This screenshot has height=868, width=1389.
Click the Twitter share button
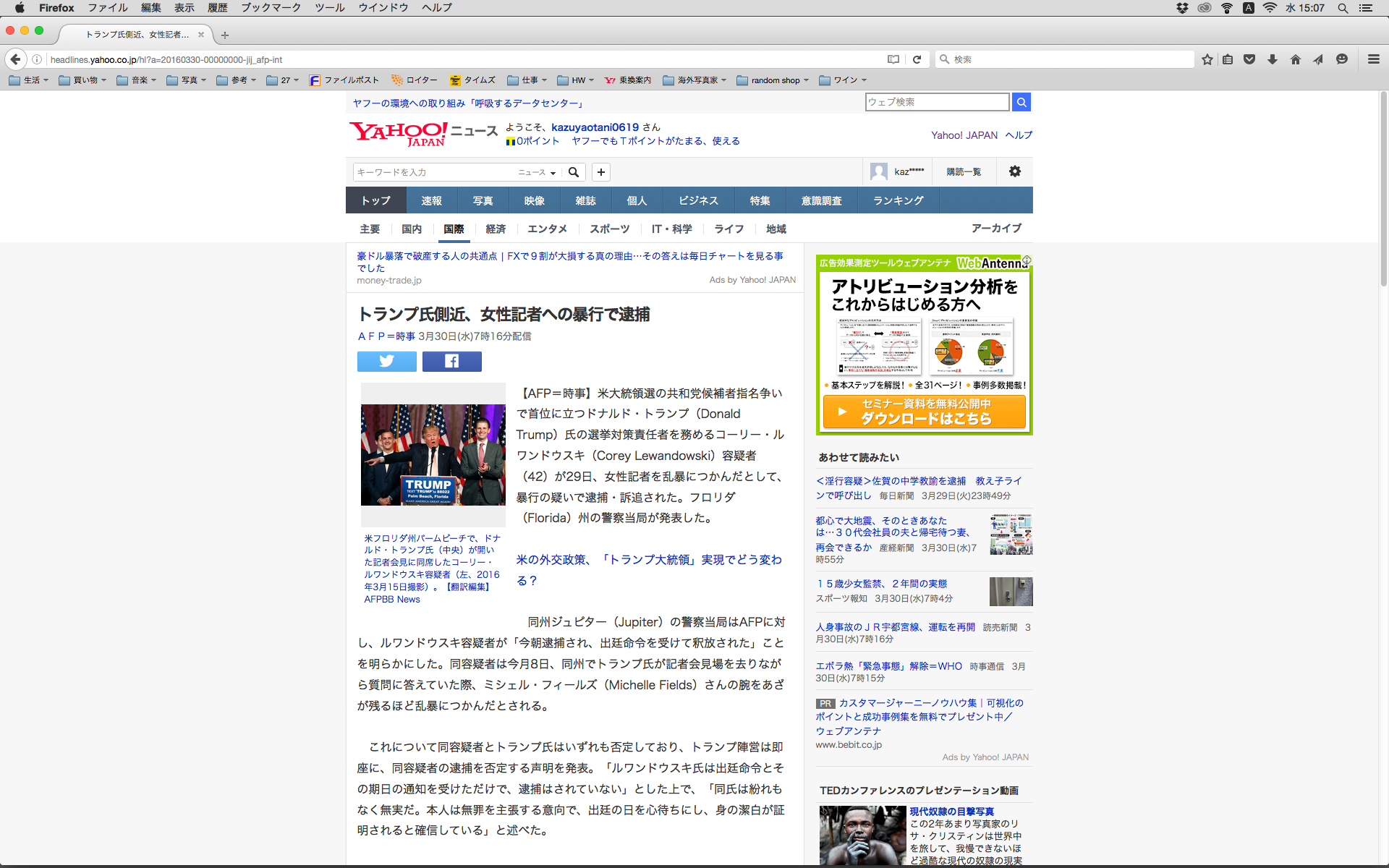386,361
